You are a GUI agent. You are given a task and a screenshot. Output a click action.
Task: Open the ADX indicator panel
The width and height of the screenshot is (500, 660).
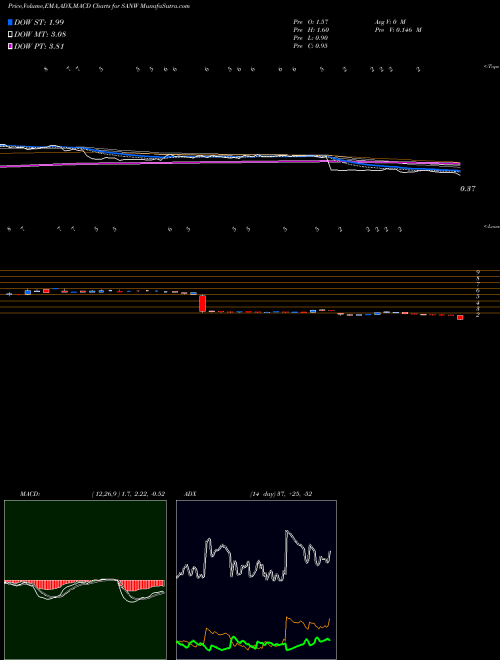click(256, 580)
